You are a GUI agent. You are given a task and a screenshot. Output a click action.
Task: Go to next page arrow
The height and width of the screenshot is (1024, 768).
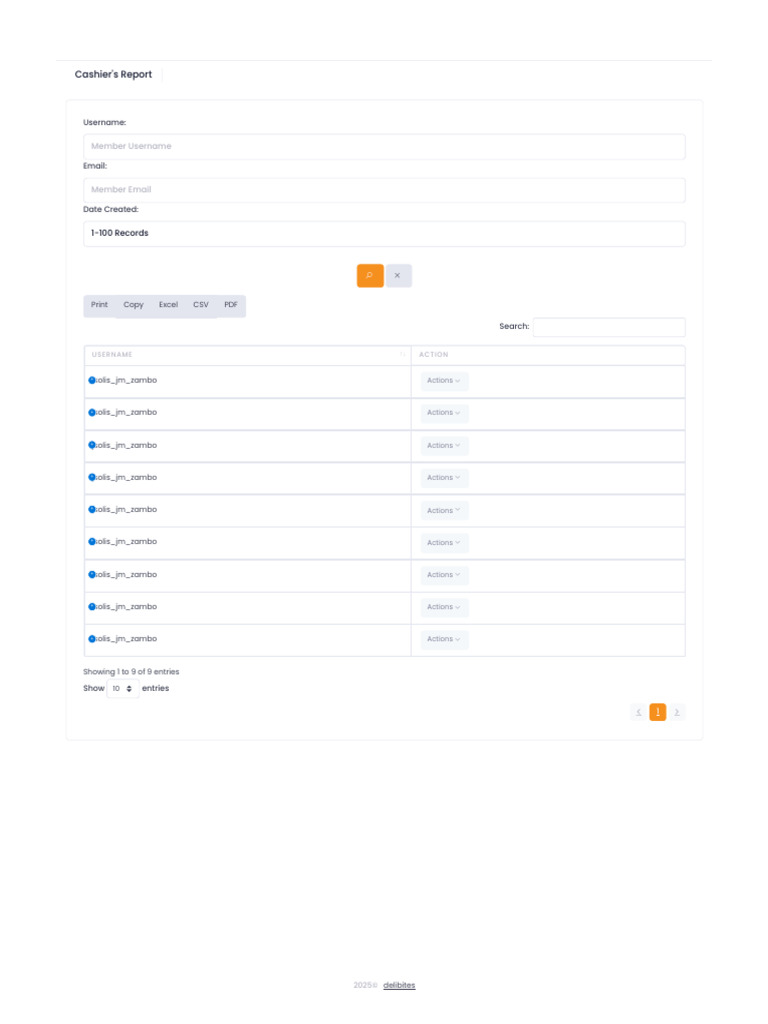[677, 712]
